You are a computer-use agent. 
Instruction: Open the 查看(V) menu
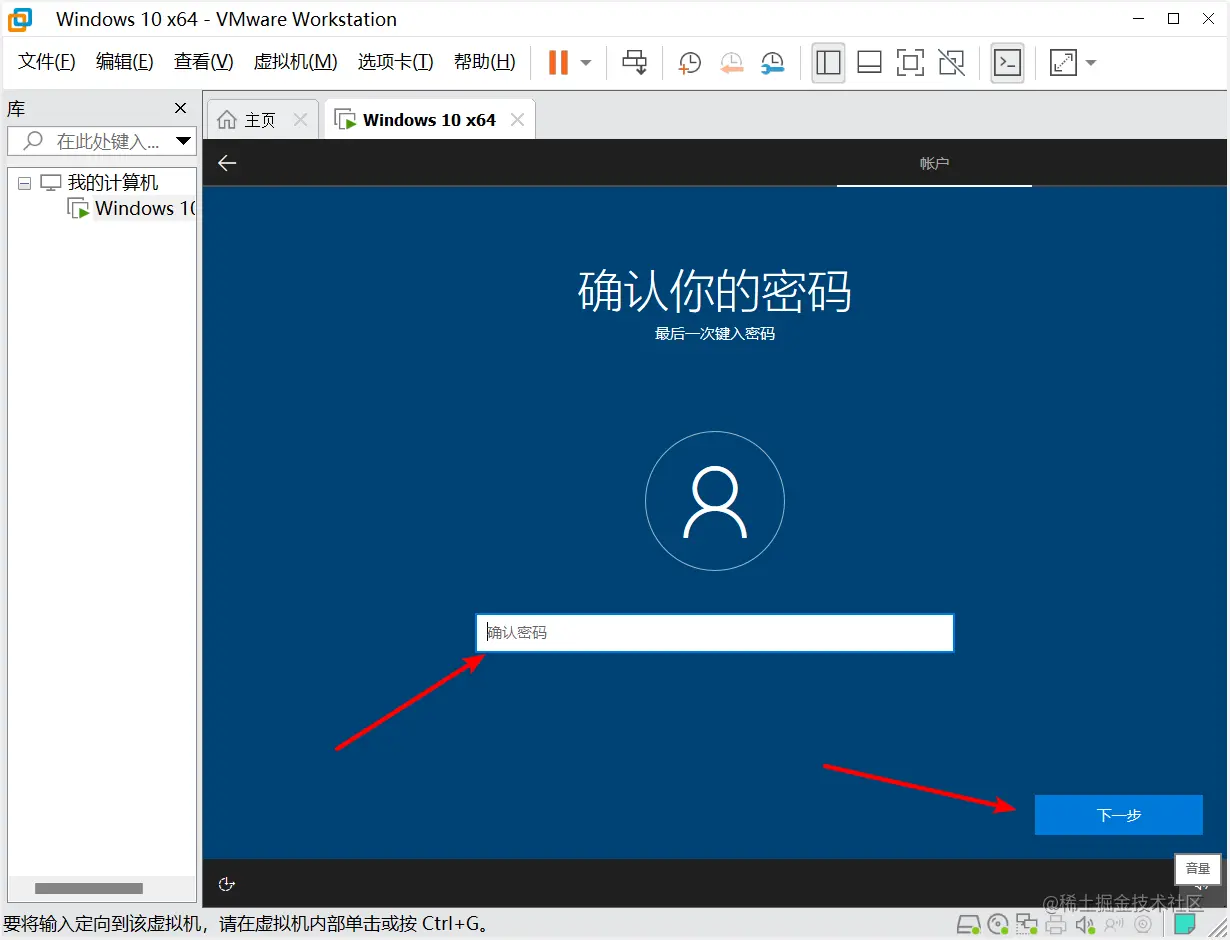203,62
